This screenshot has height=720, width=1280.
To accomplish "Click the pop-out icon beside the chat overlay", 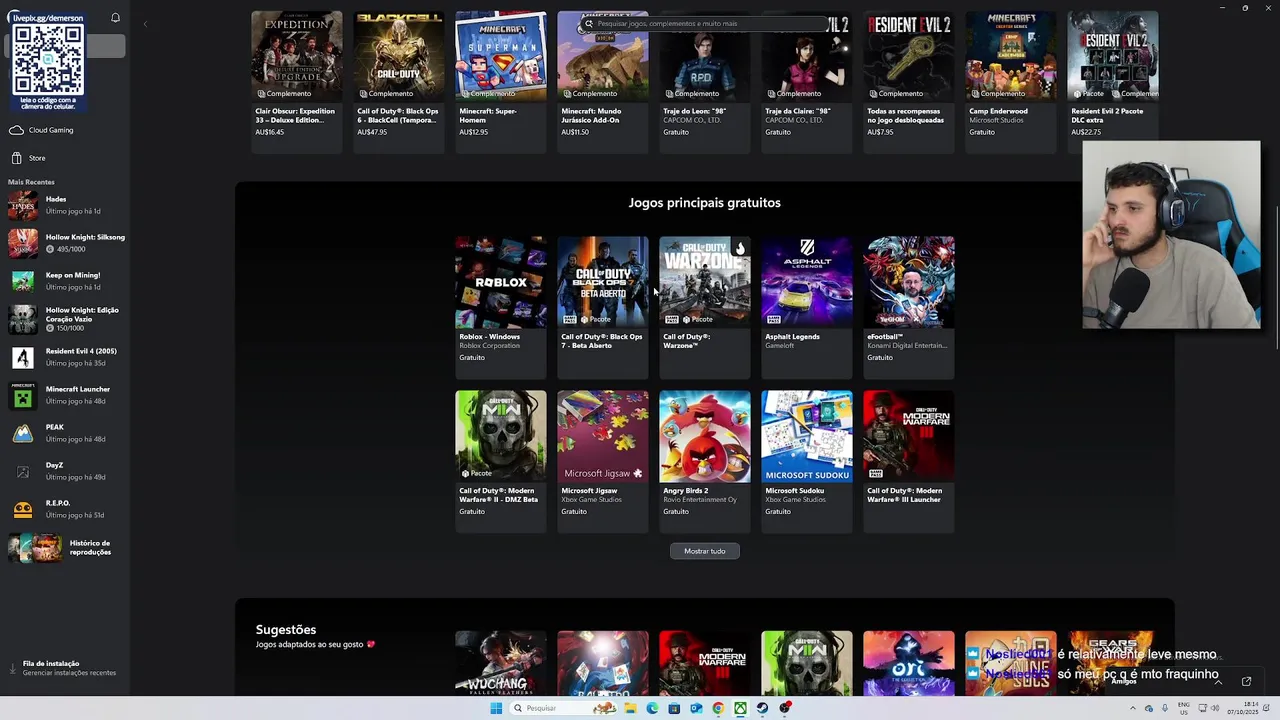I will pos(1246,681).
